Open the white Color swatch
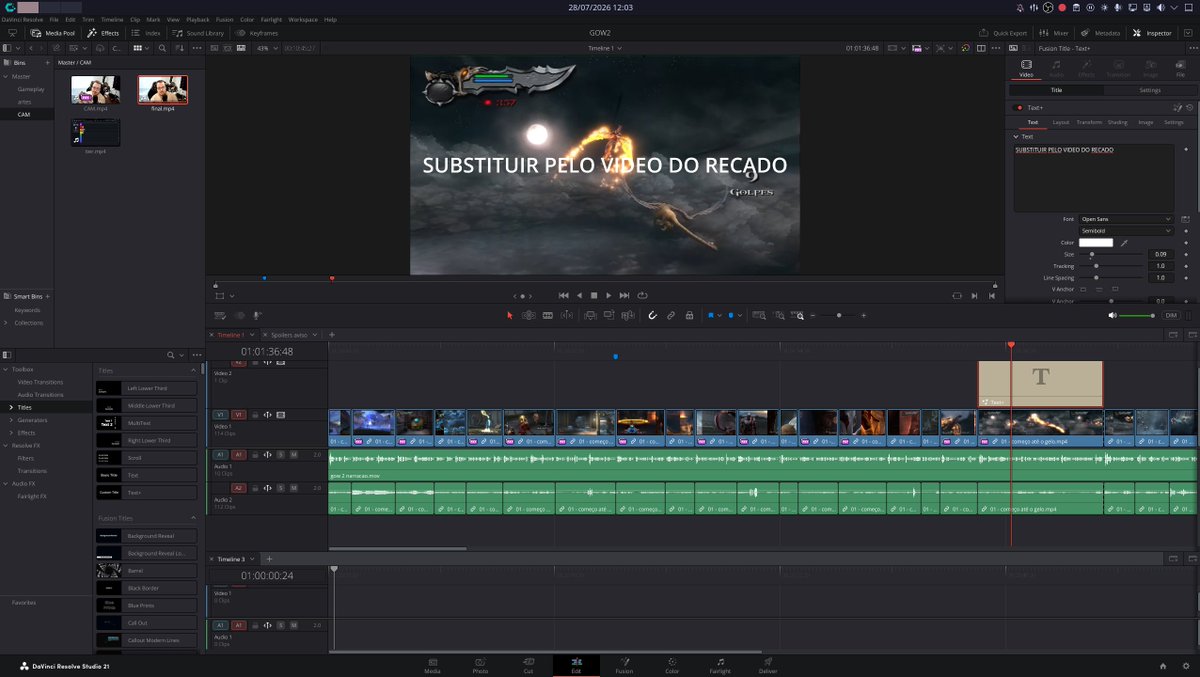This screenshot has height=677, width=1200. pyautogui.click(x=1096, y=242)
